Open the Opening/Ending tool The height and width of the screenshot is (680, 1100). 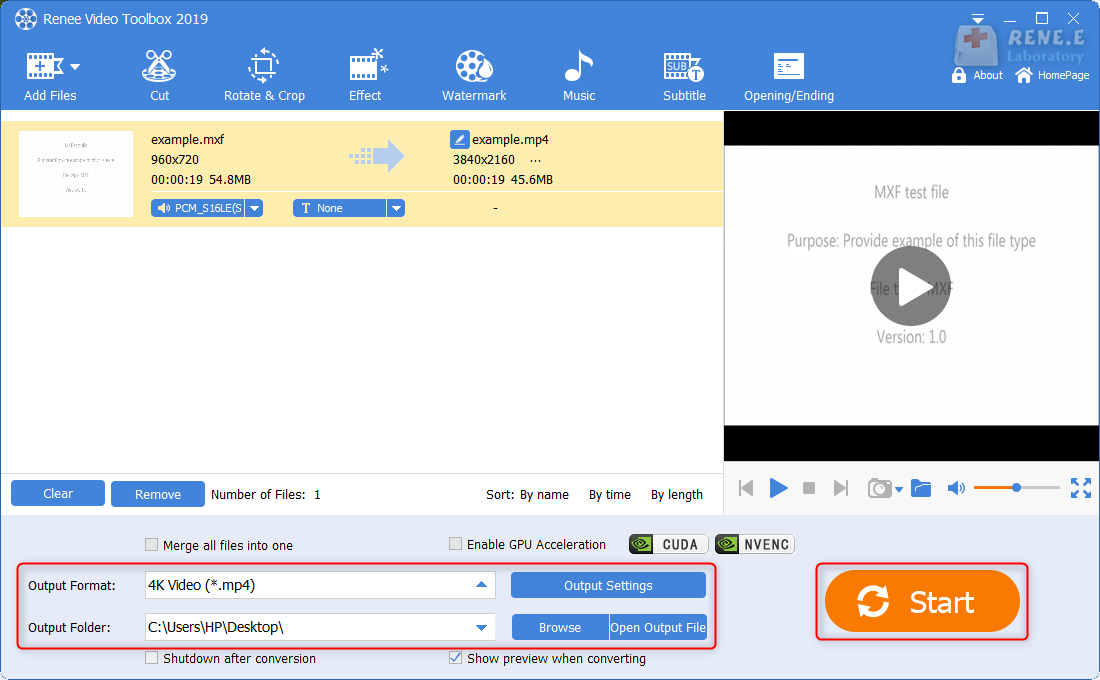(x=789, y=76)
